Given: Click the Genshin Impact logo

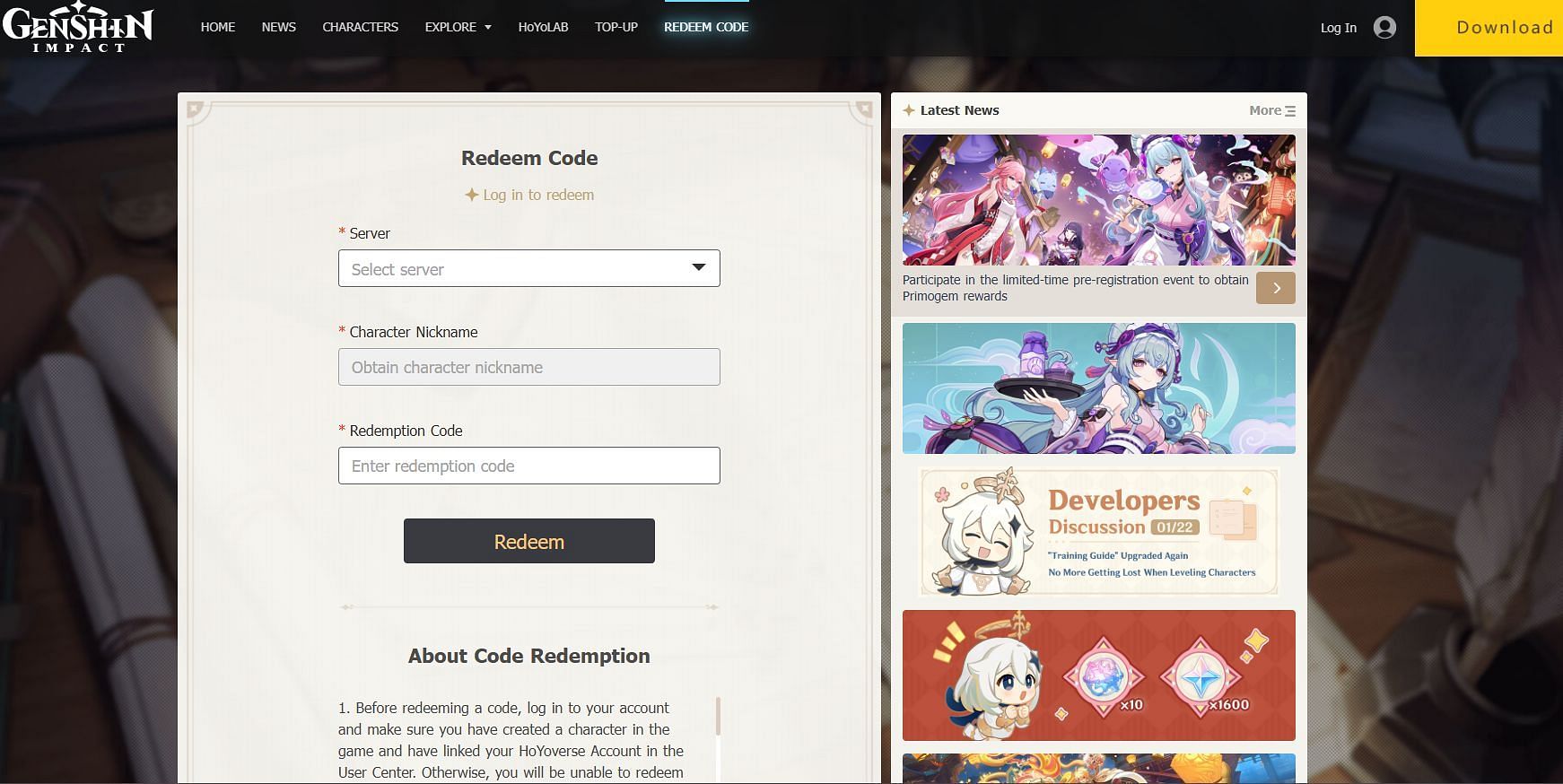Looking at the screenshot, I should (78, 28).
